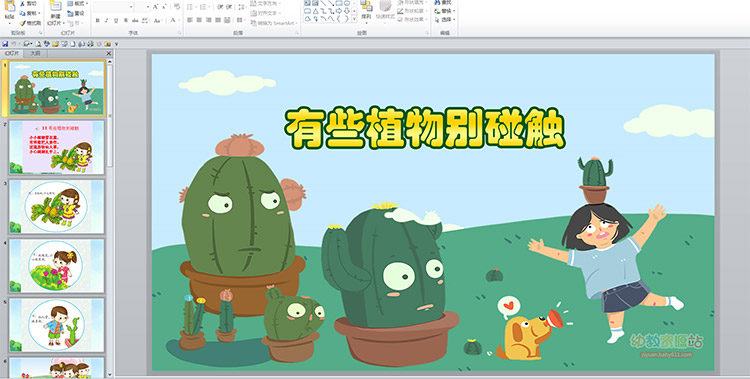Viewport: 750px width, 379px height.
Task: Select the rounded rectangle shape in gallery
Action: click(x=308, y=11)
